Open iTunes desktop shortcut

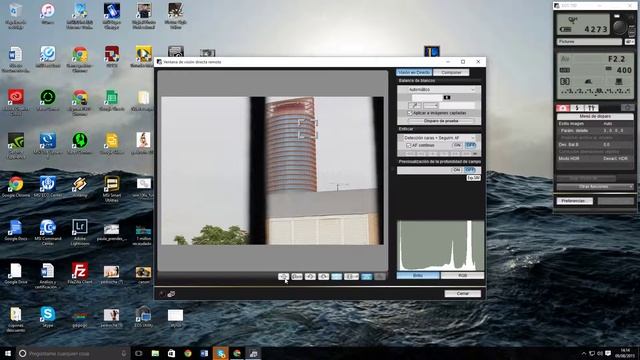pos(48,15)
